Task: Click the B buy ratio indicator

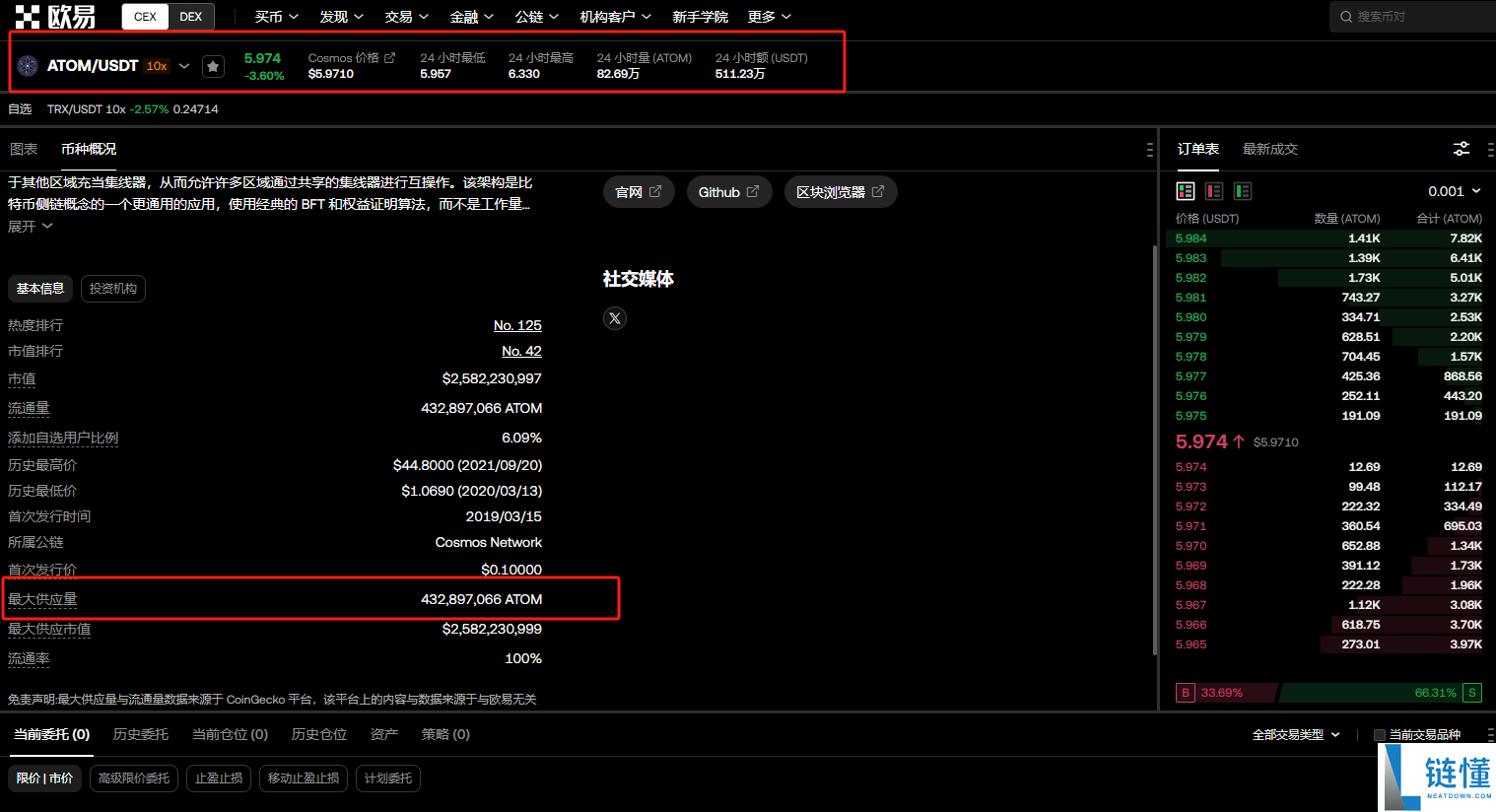Action: [1186, 693]
